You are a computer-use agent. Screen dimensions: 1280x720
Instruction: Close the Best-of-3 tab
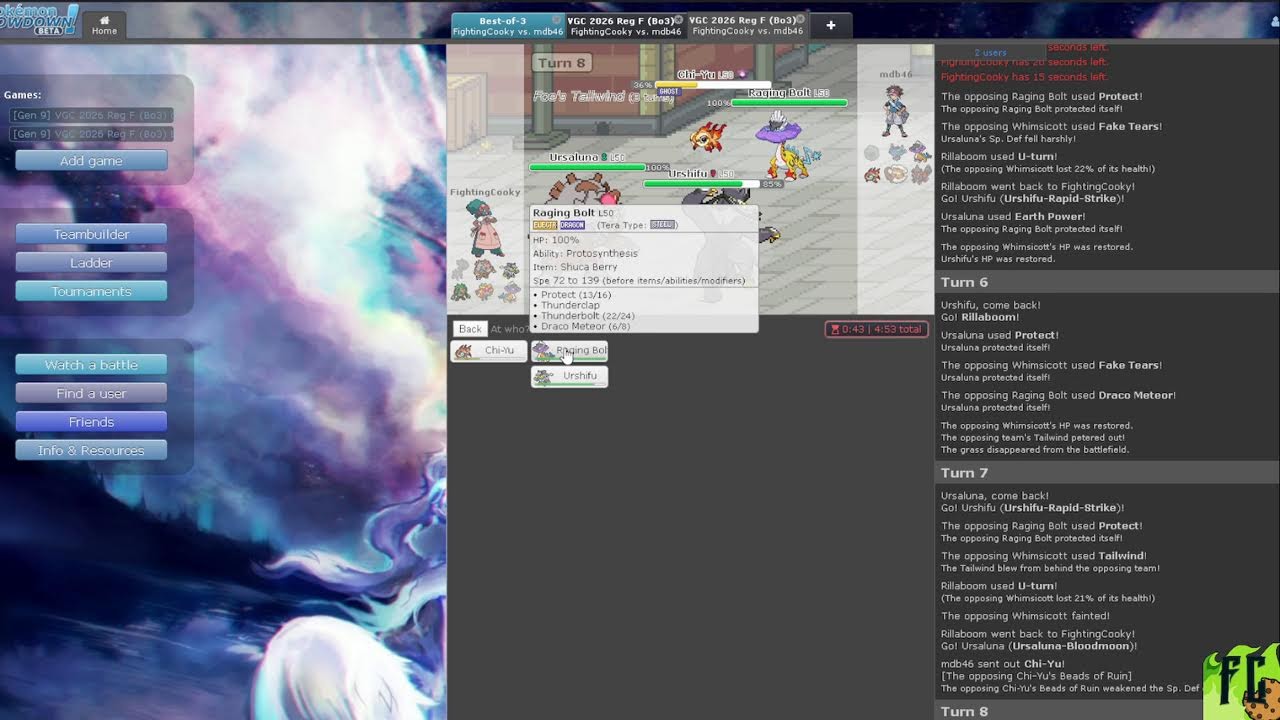pyautogui.click(x=557, y=20)
